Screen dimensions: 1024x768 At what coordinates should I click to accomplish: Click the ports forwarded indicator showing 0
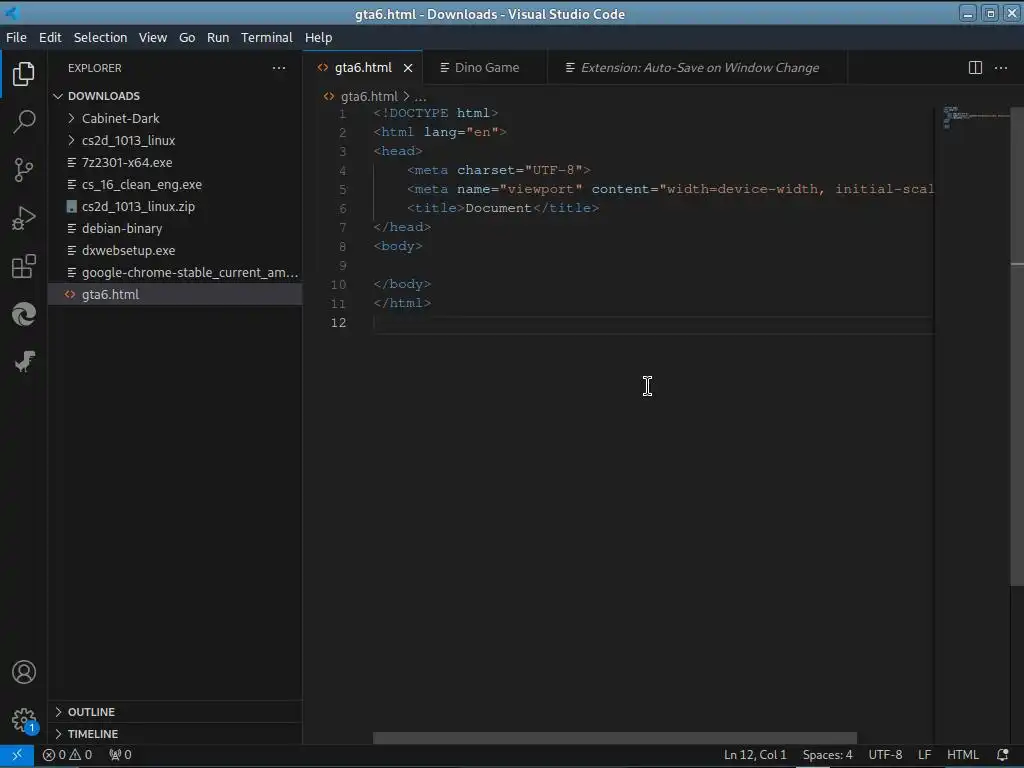coord(120,755)
